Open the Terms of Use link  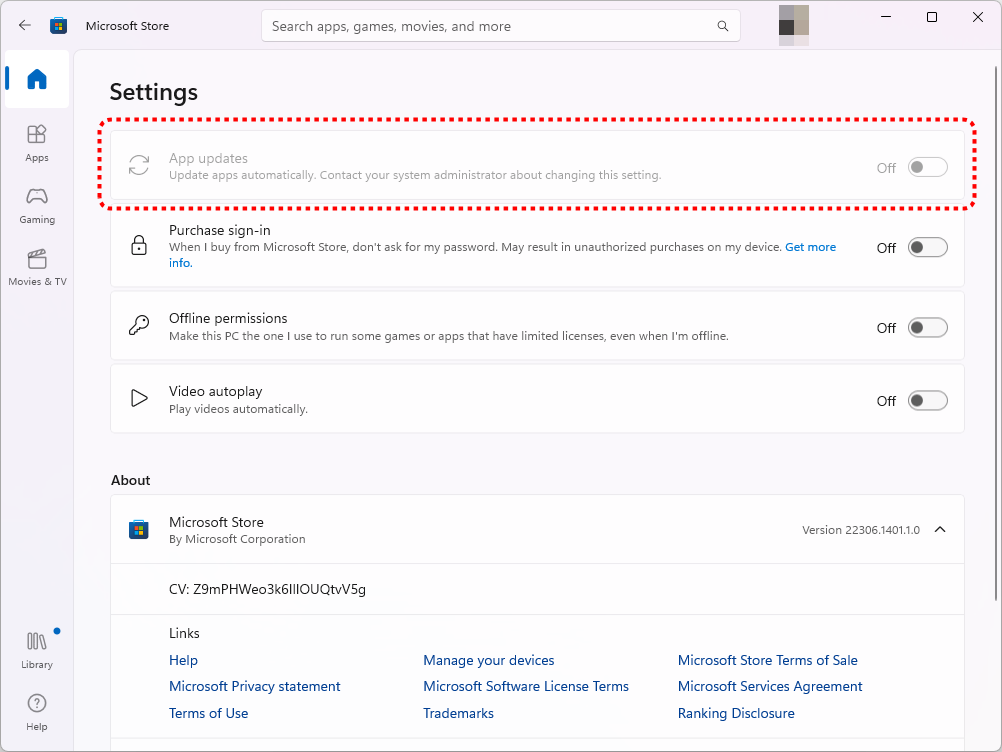click(x=208, y=713)
